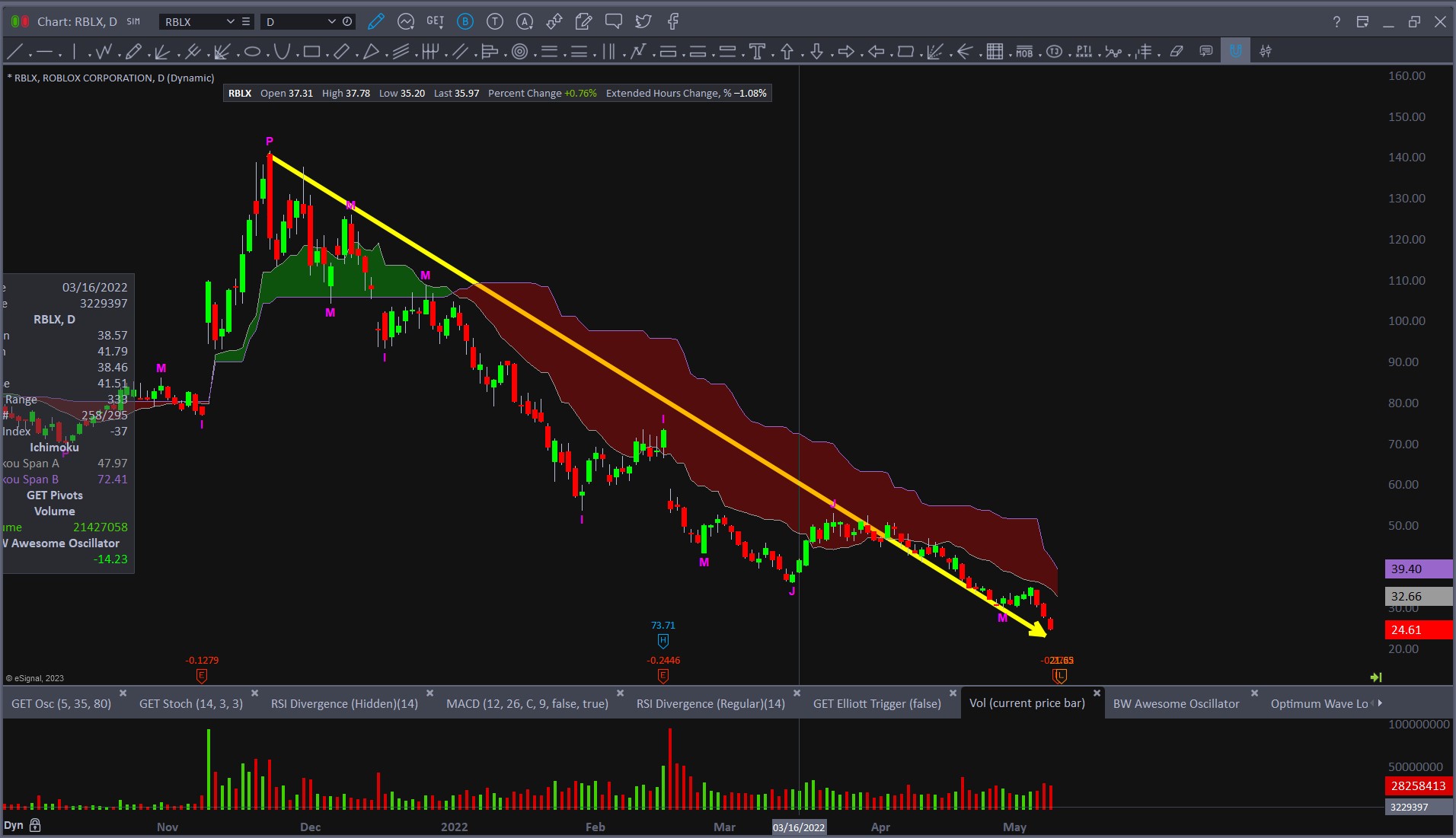1456x838 pixels.
Task: Switch to GET Stoch (14, 3, 3) tab
Action: coord(191,704)
